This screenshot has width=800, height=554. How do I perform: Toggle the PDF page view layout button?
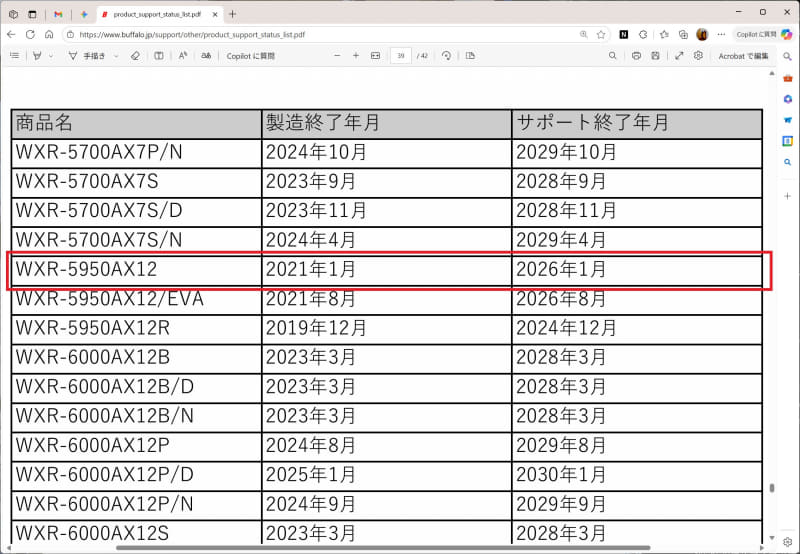[159, 56]
